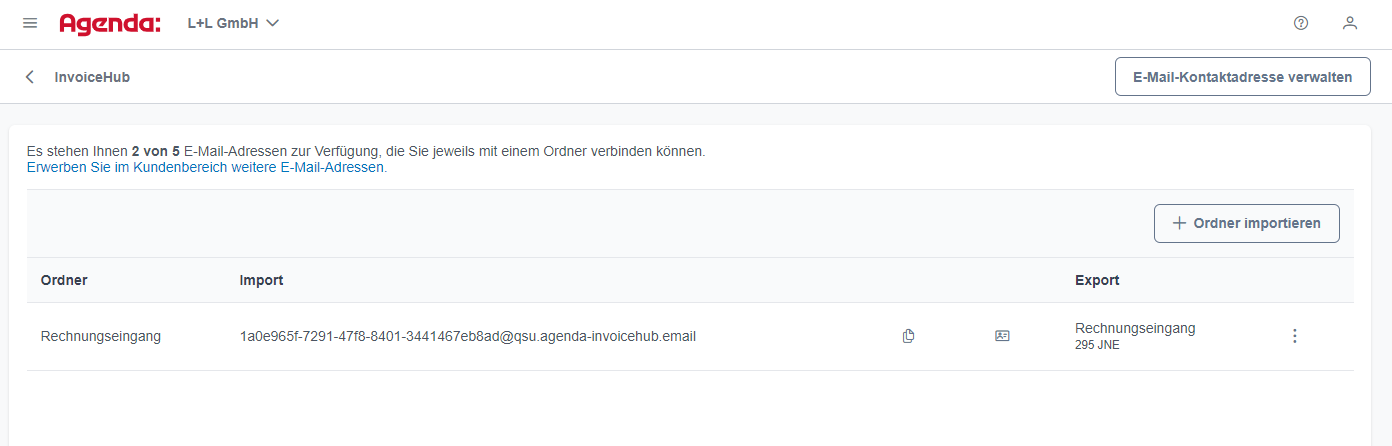The width and height of the screenshot is (1392, 446).
Task: Click the contact card icon in Rechnungseingang row
Action: click(1002, 336)
